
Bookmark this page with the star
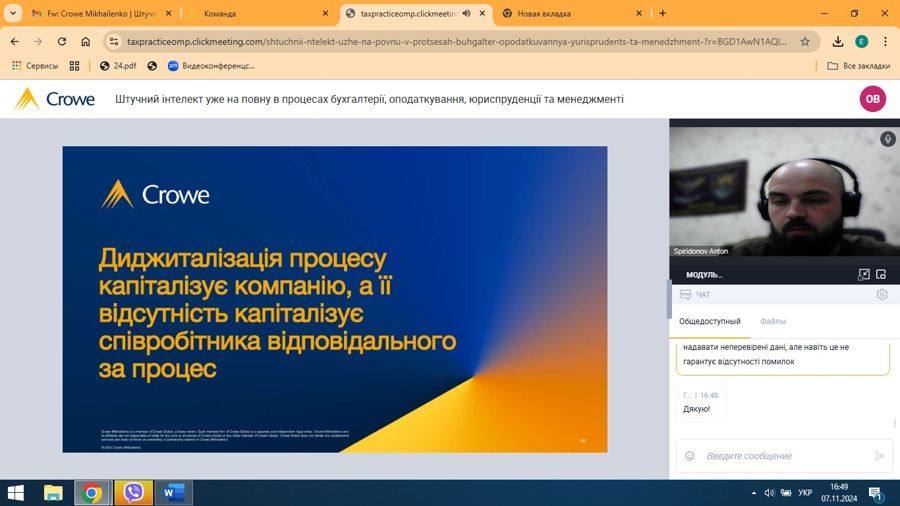[805, 41]
